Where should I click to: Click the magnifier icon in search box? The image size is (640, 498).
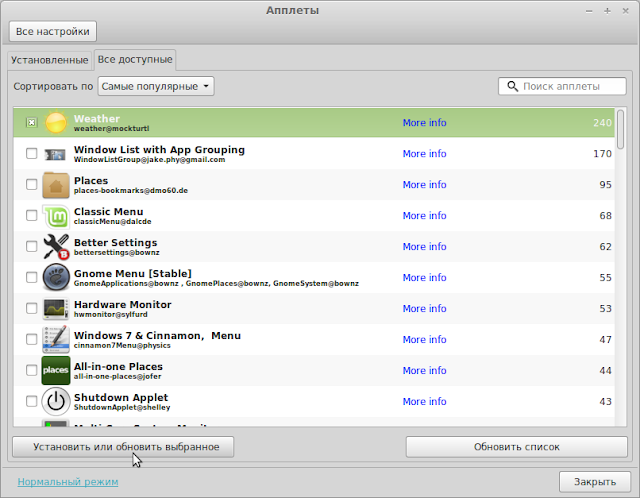pyautogui.click(x=512, y=86)
